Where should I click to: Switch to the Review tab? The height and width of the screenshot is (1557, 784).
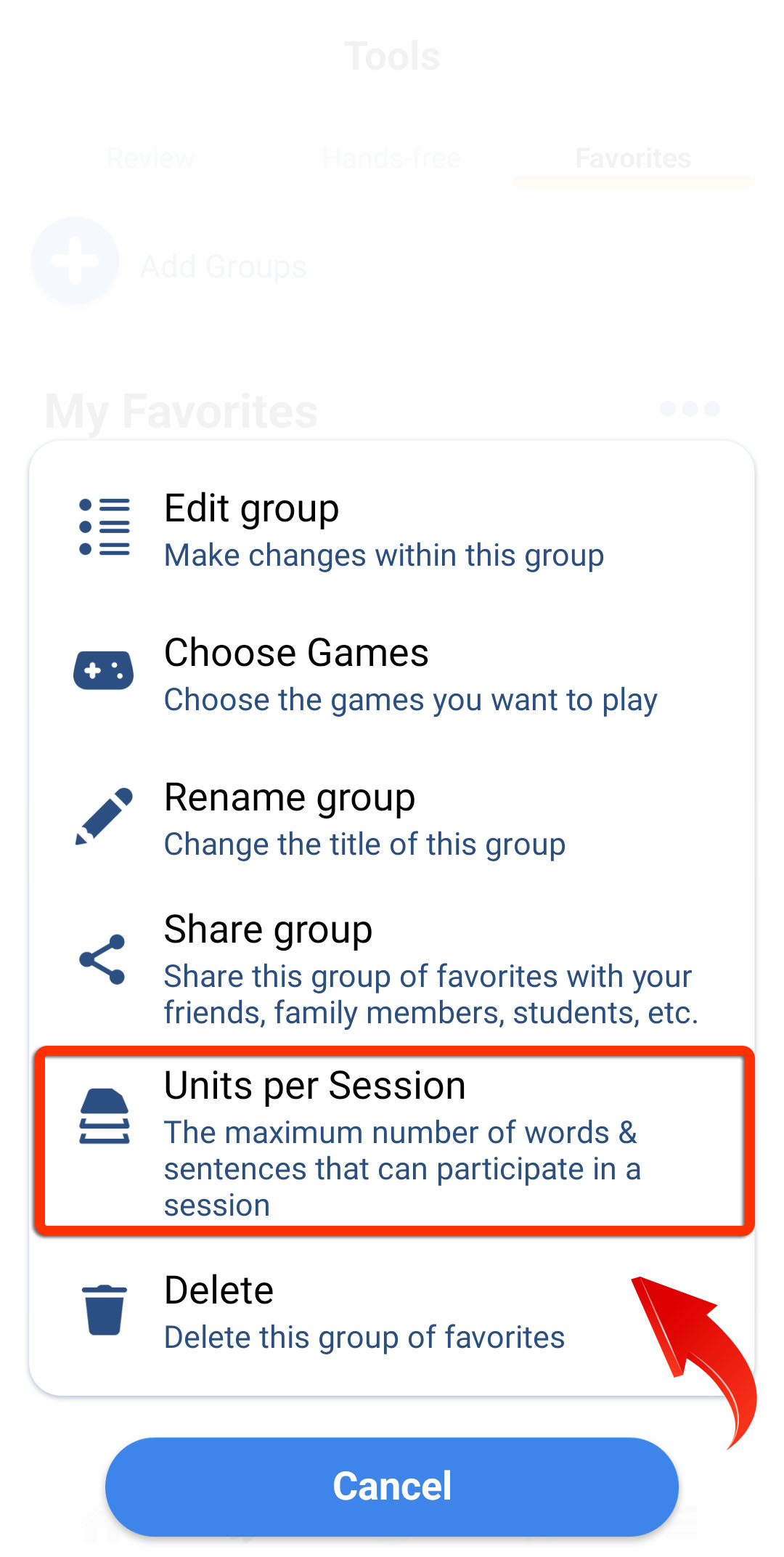[151, 158]
